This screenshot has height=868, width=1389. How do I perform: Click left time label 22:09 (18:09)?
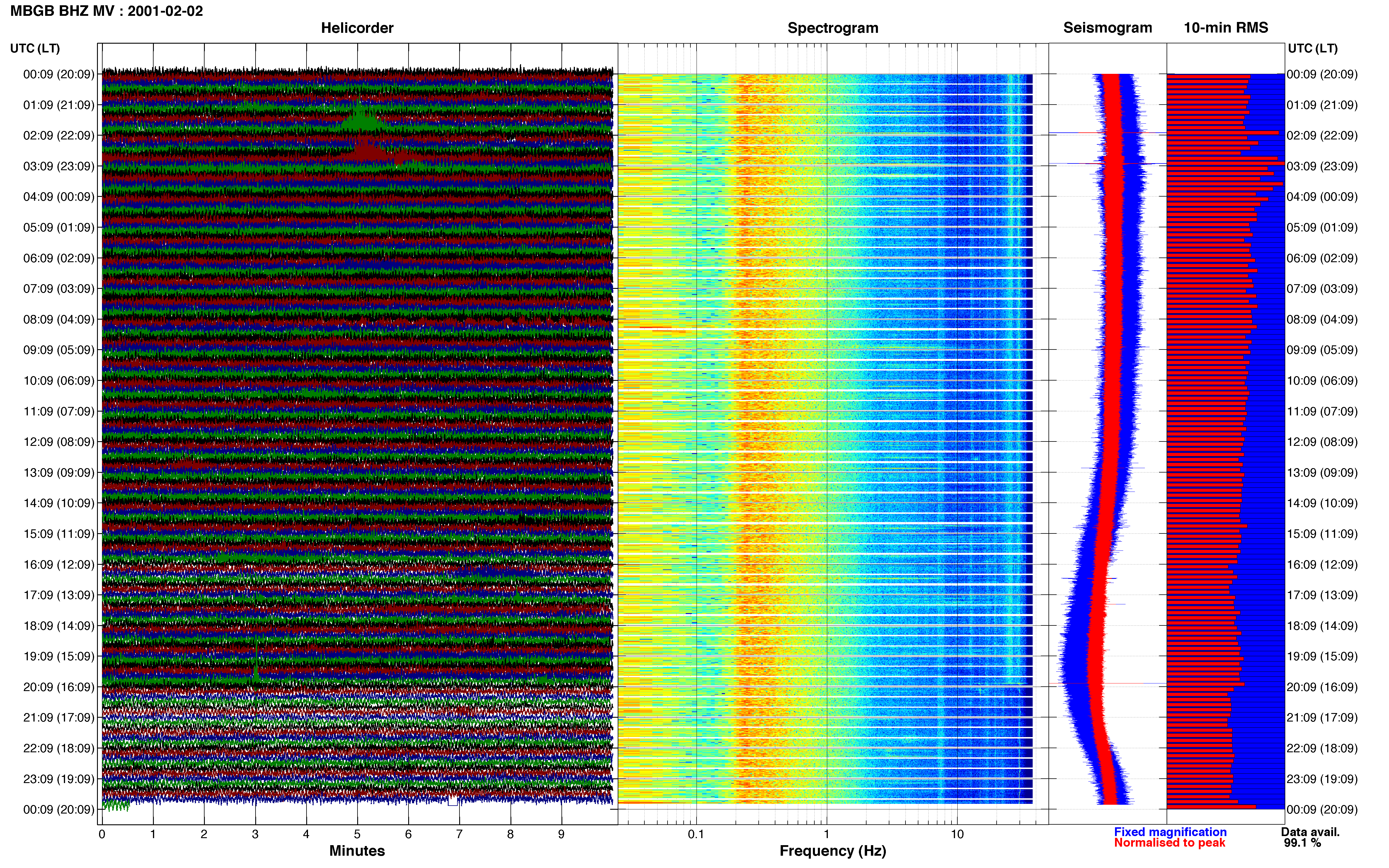point(59,748)
